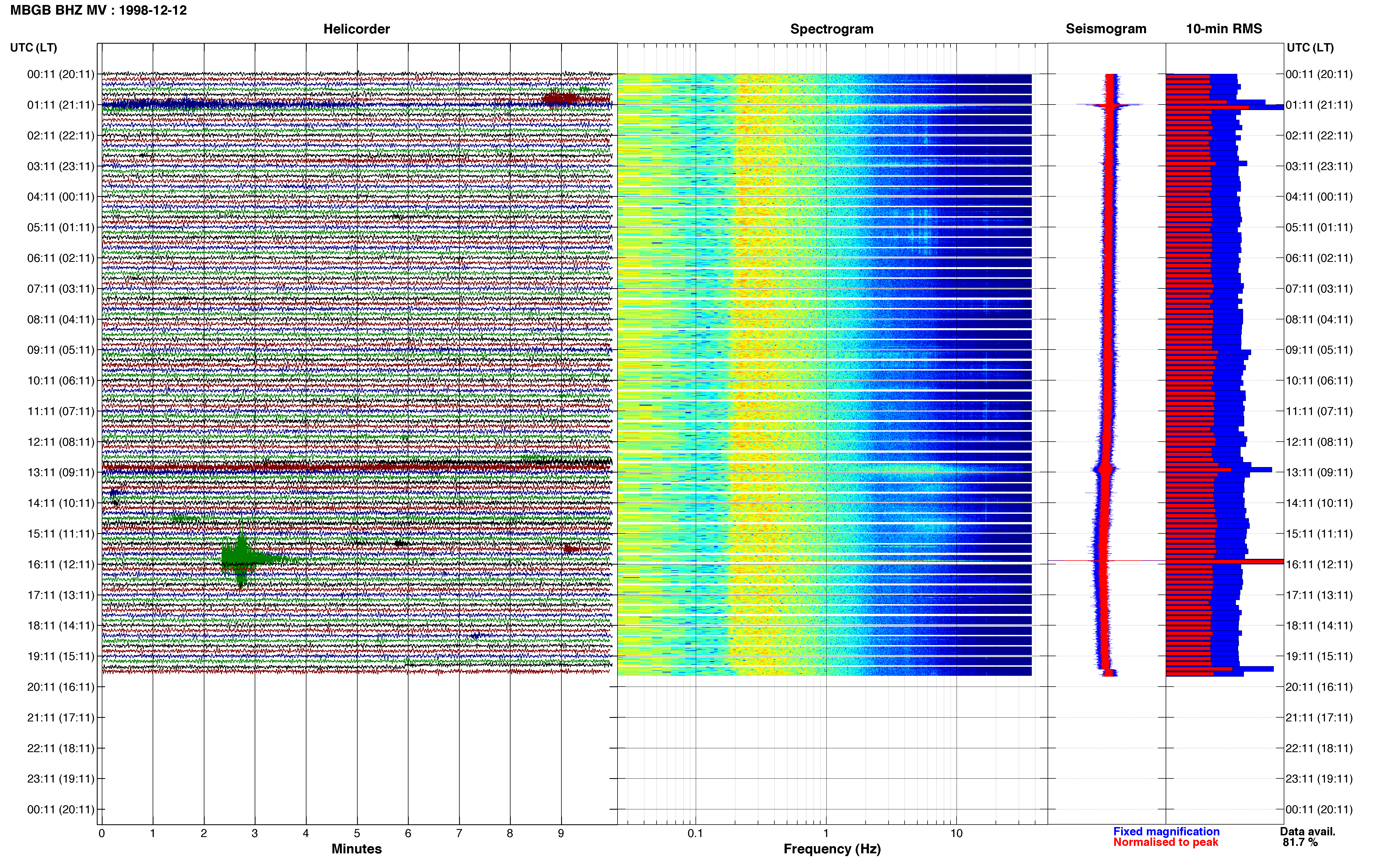Click the left '02:11 (22:11)' time label
1388x868 pixels.
coord(61,135)
